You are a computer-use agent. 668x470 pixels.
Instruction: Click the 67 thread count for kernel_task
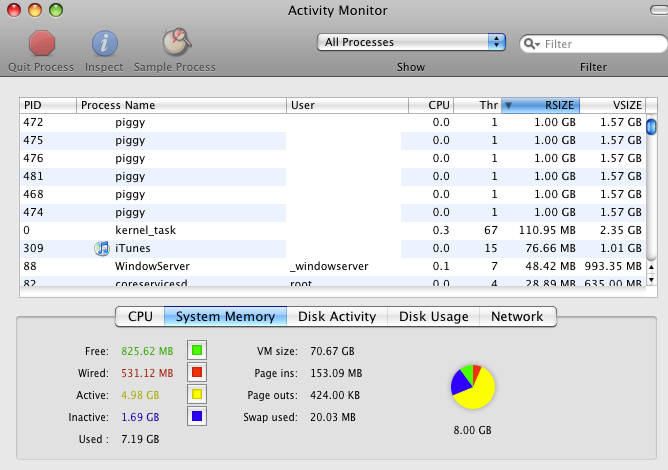coord(491,230)
